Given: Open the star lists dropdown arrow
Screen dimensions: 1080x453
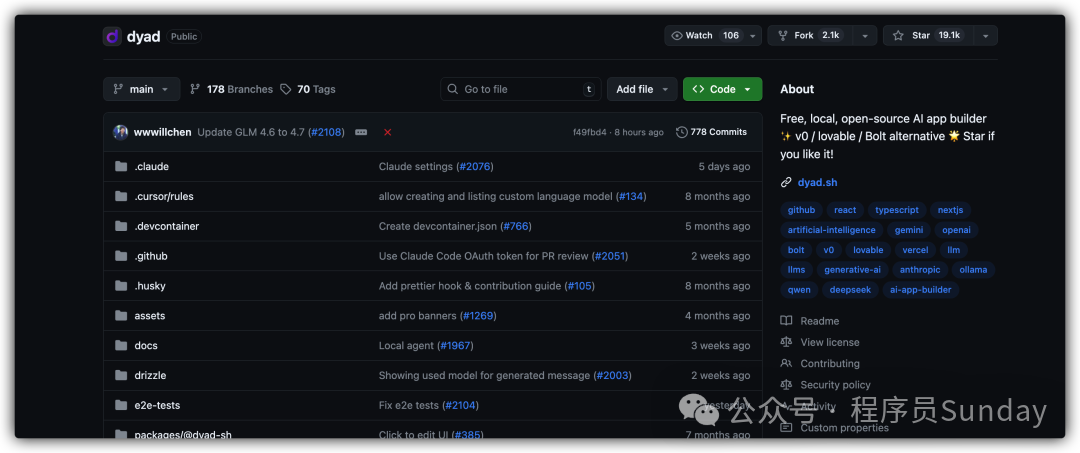Looking at the screenshot, I should (x=985, y=36).
